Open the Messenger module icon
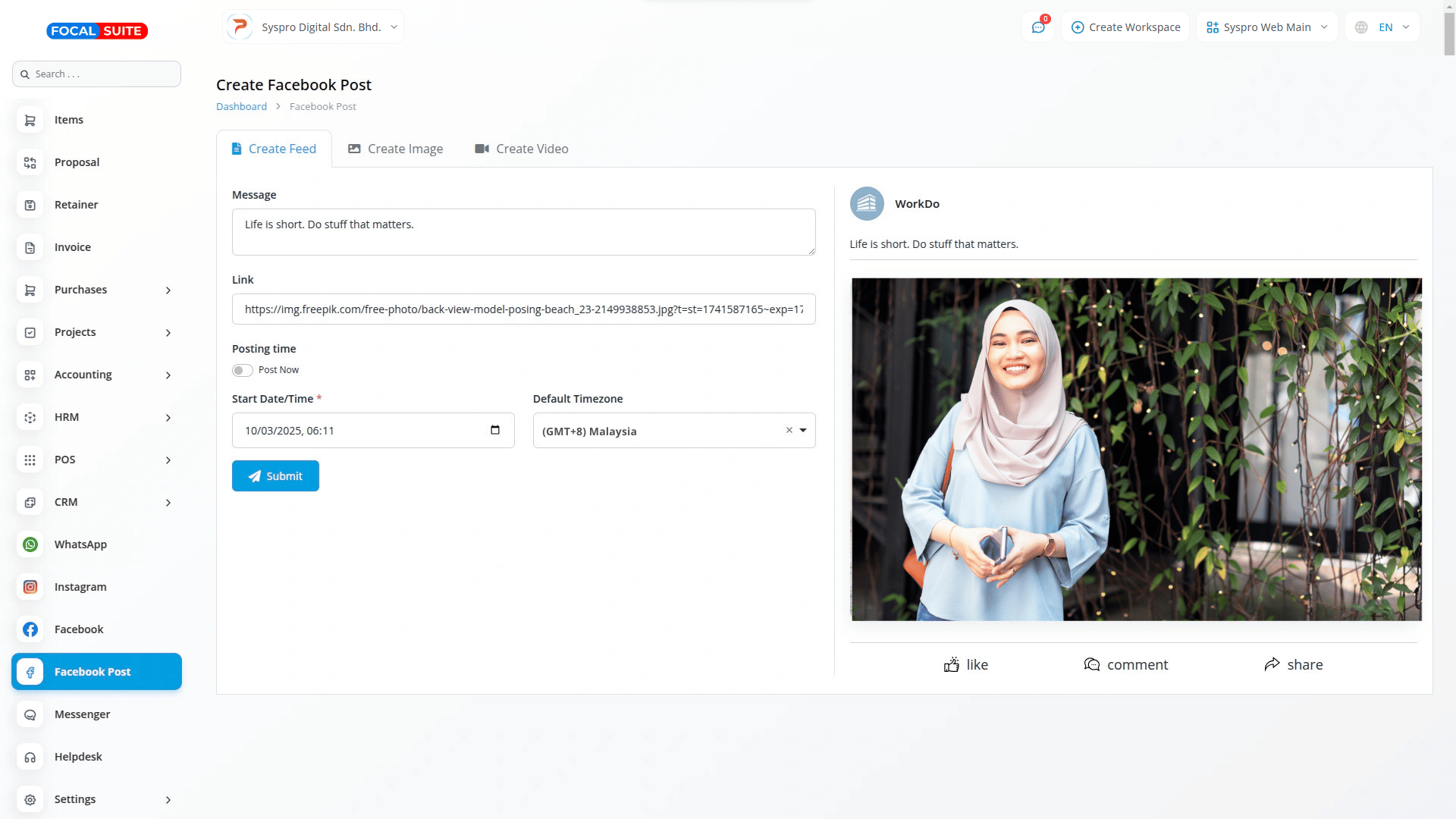 click(x=30, y=714)
